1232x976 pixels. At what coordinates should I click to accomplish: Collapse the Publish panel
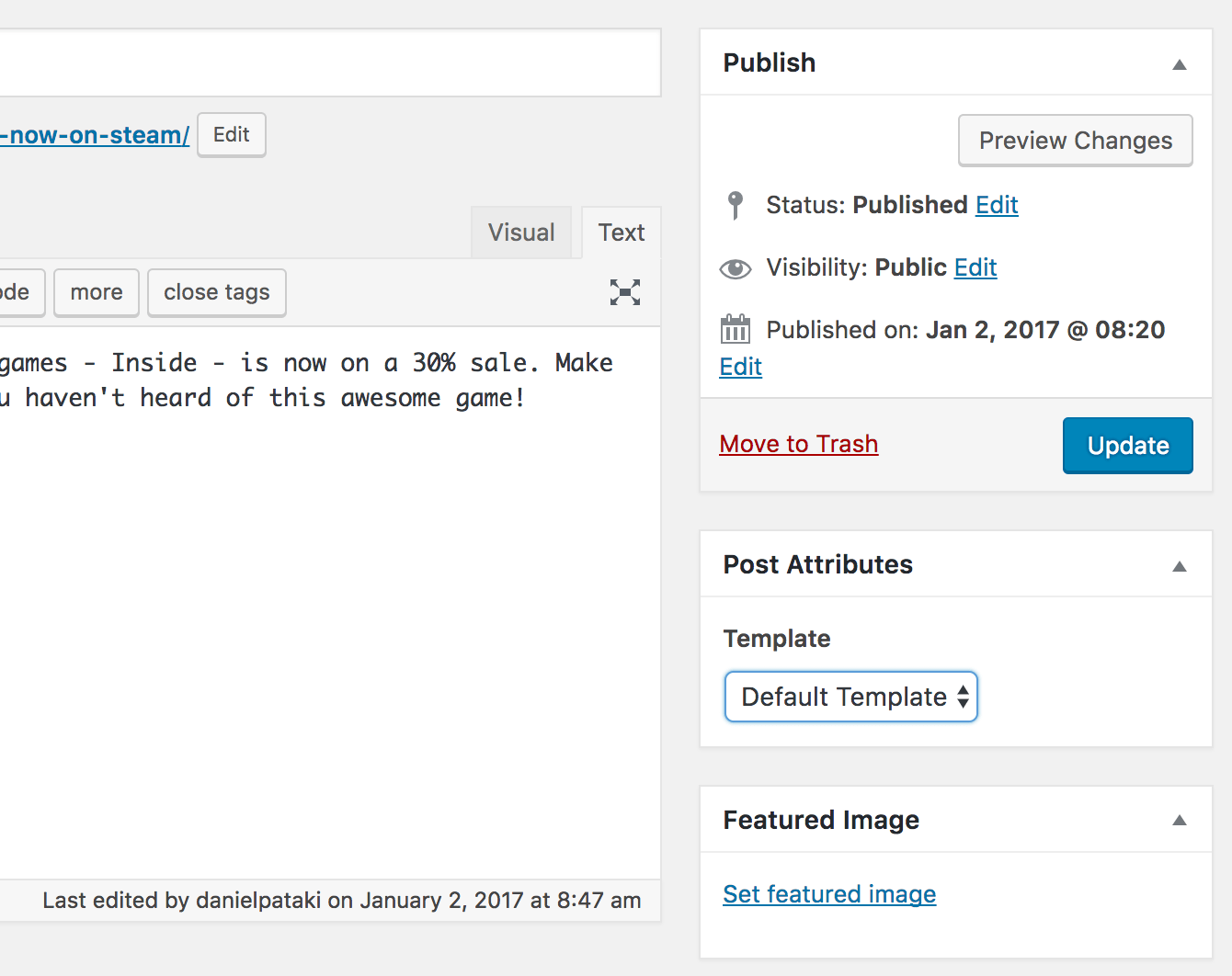click(1179, 64)
